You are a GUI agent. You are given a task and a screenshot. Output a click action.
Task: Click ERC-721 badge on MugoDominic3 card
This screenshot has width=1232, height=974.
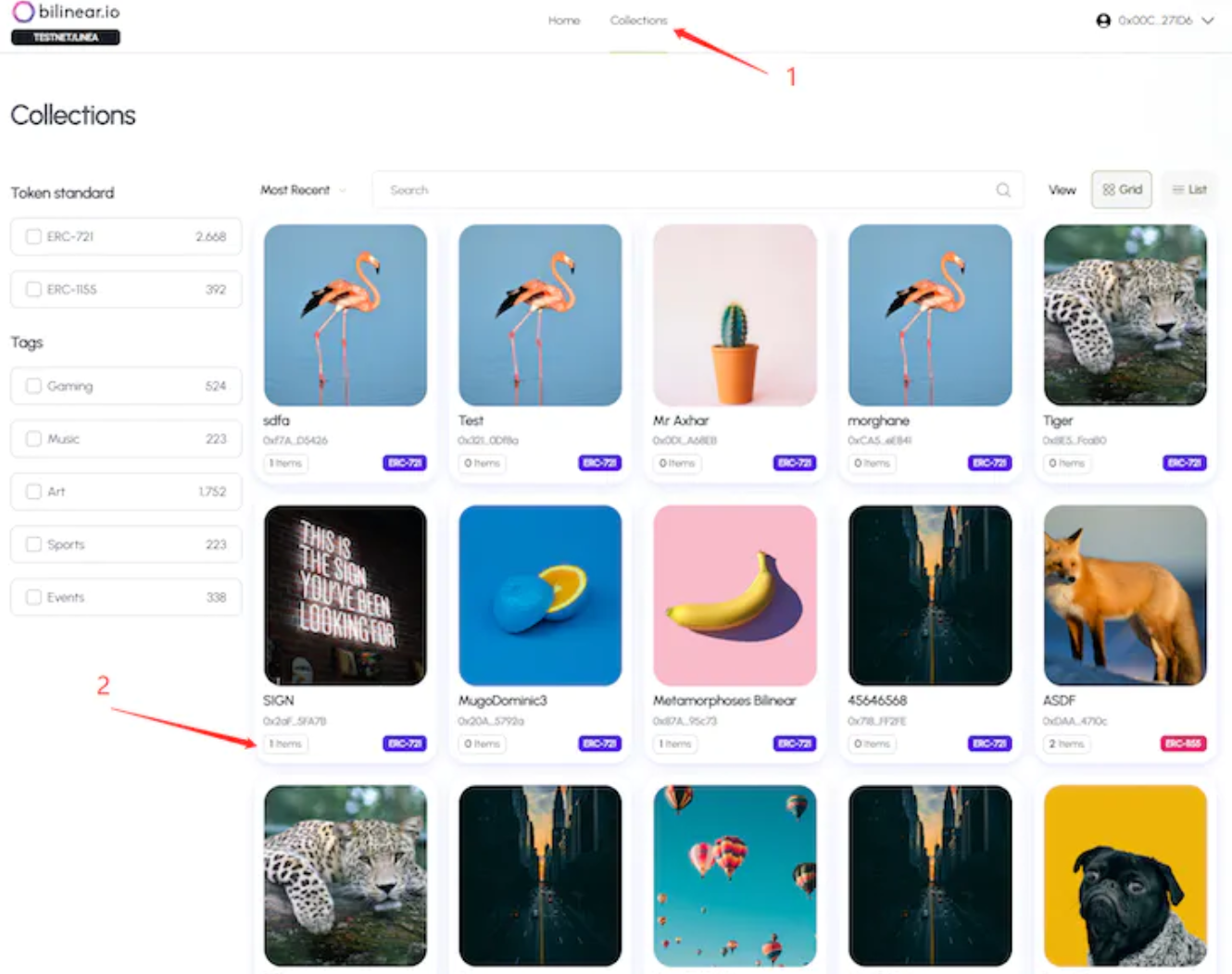pyautogui.click(x=600, y=743)
